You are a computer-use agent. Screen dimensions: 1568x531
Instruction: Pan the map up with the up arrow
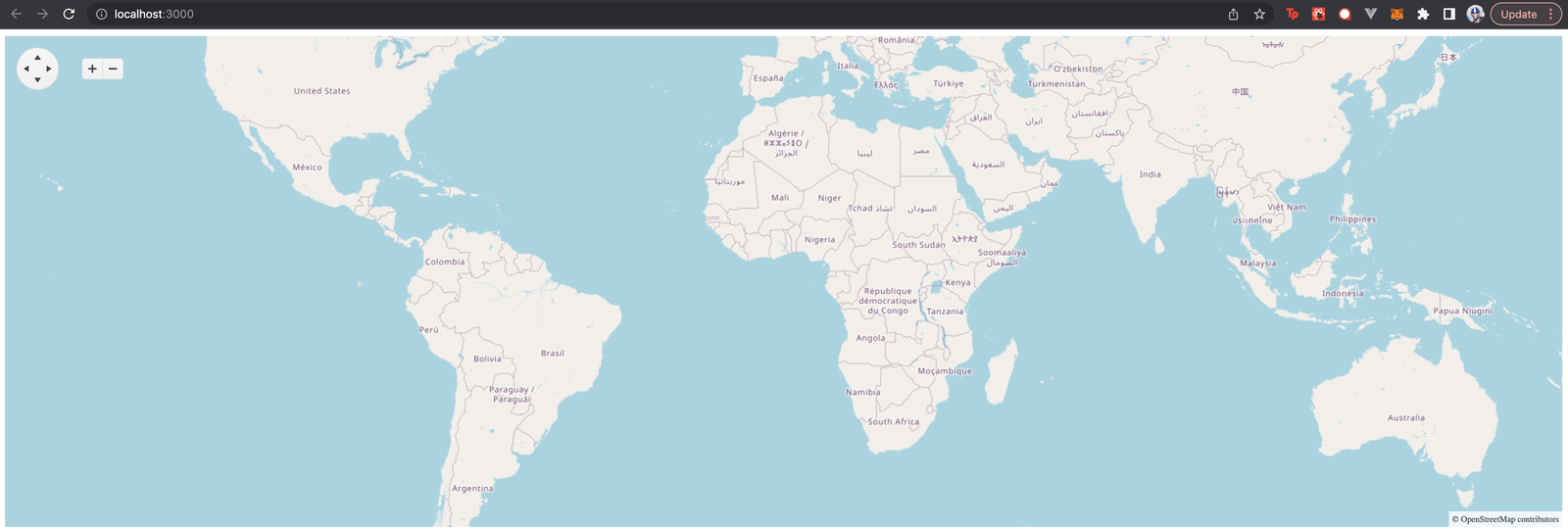point(37,58)
